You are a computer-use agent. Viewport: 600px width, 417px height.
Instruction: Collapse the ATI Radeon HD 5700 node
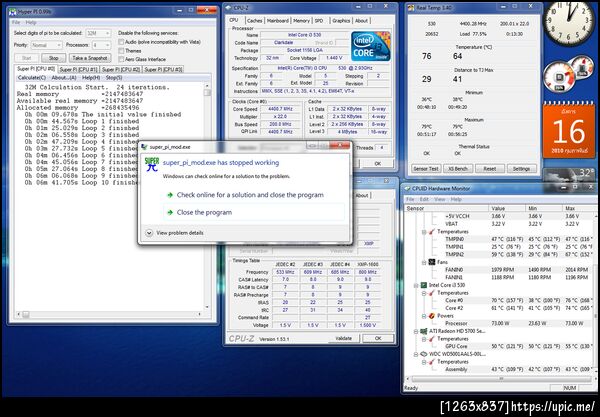tap(416, 331)
